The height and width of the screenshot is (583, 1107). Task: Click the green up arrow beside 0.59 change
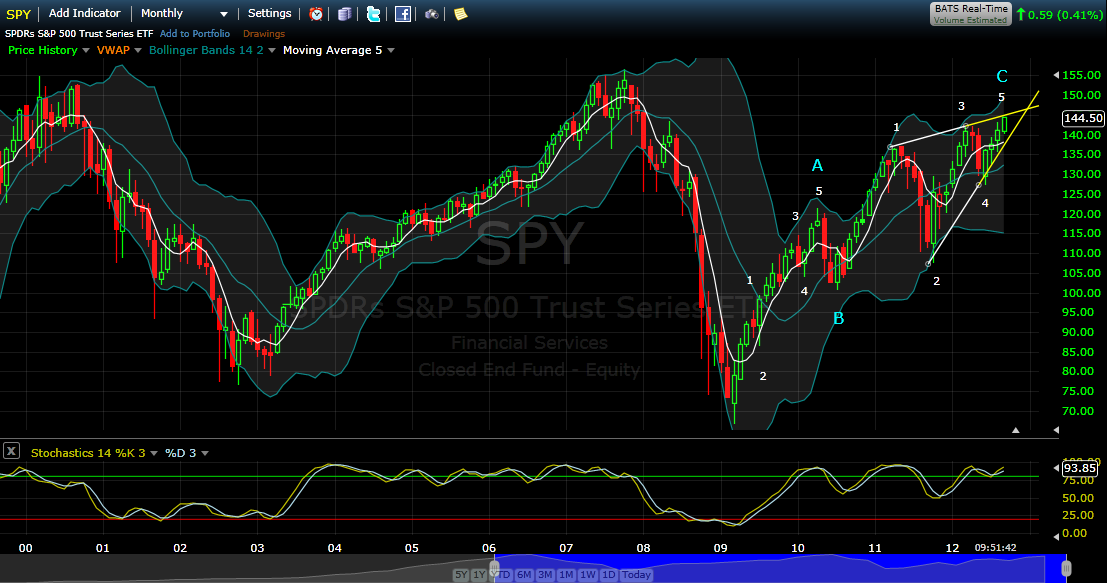pyautogui.click(x=1020, y=14)
